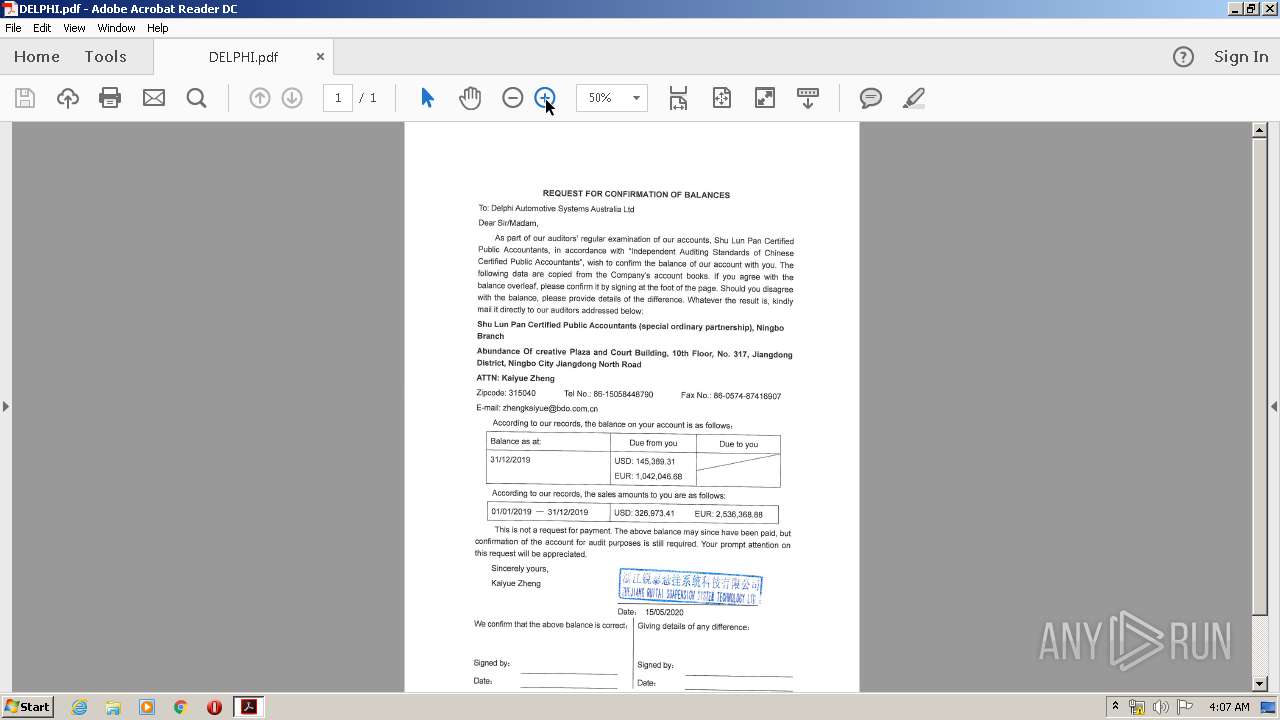Screen dimensions: 1280x720
Task: Click the Save file icon
Action: click(x=25, y=98)
